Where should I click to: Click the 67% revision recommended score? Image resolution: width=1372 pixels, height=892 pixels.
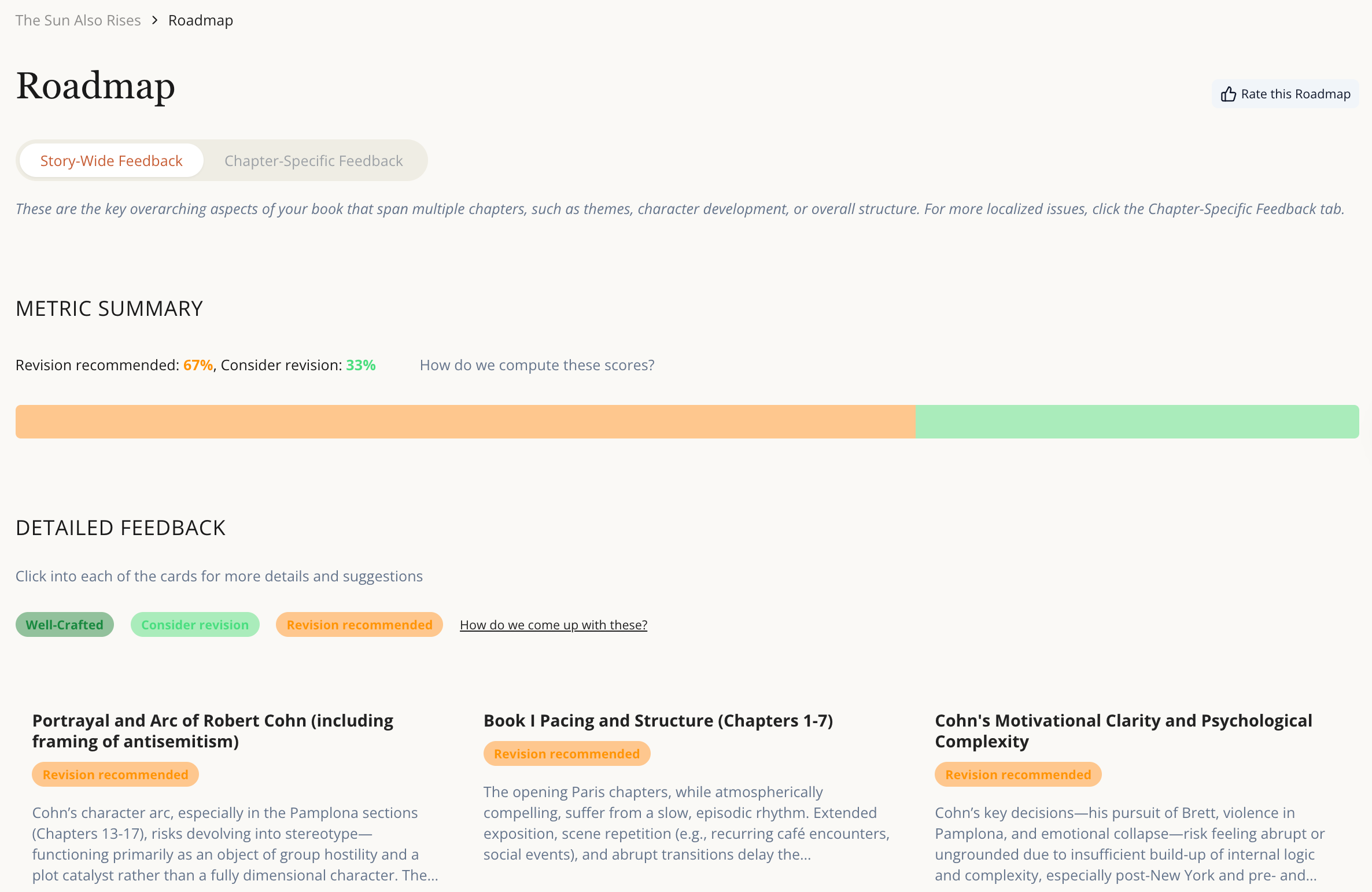click(x=198, y=365)
